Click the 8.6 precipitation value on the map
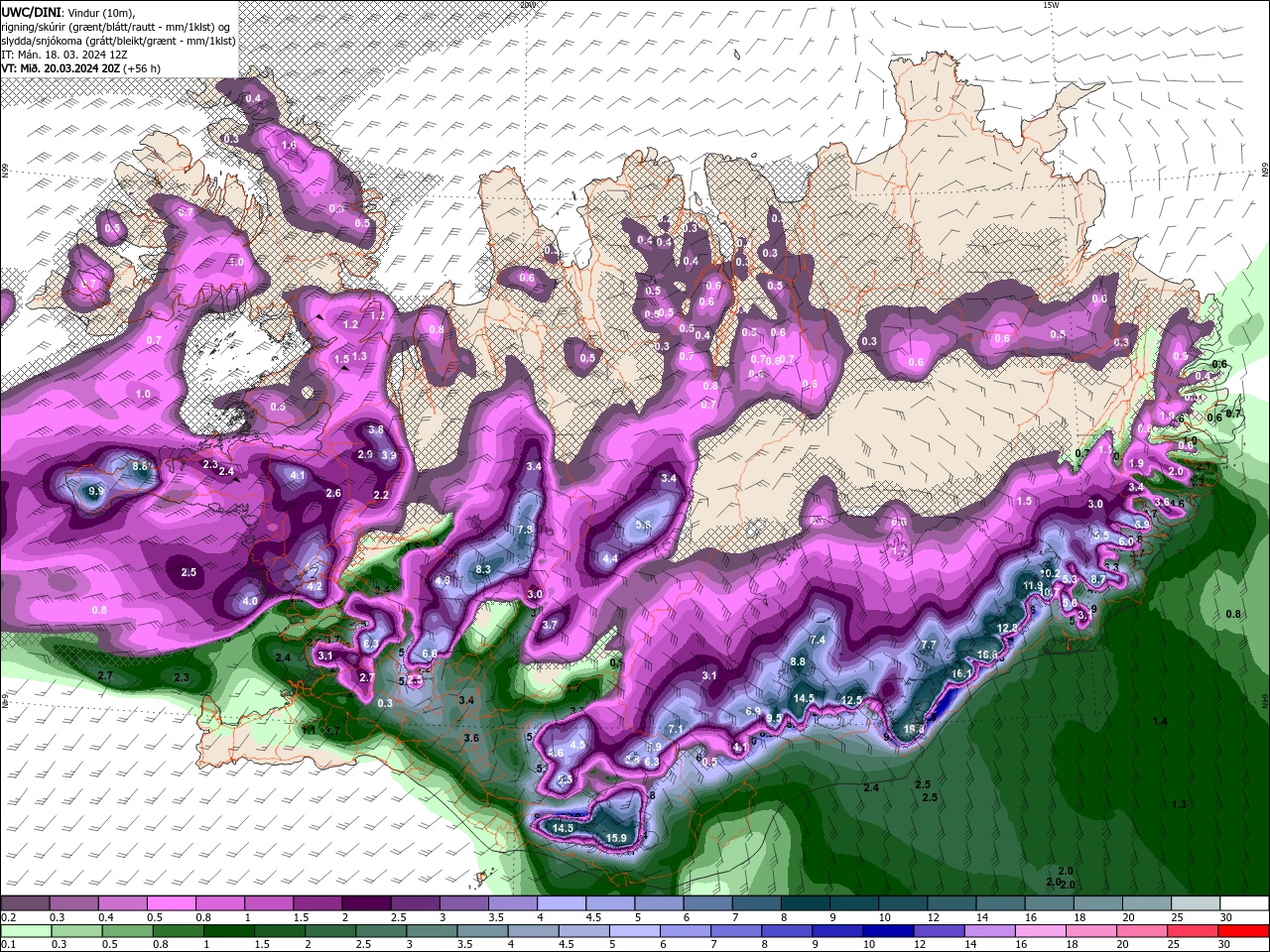 pos(140,466)
